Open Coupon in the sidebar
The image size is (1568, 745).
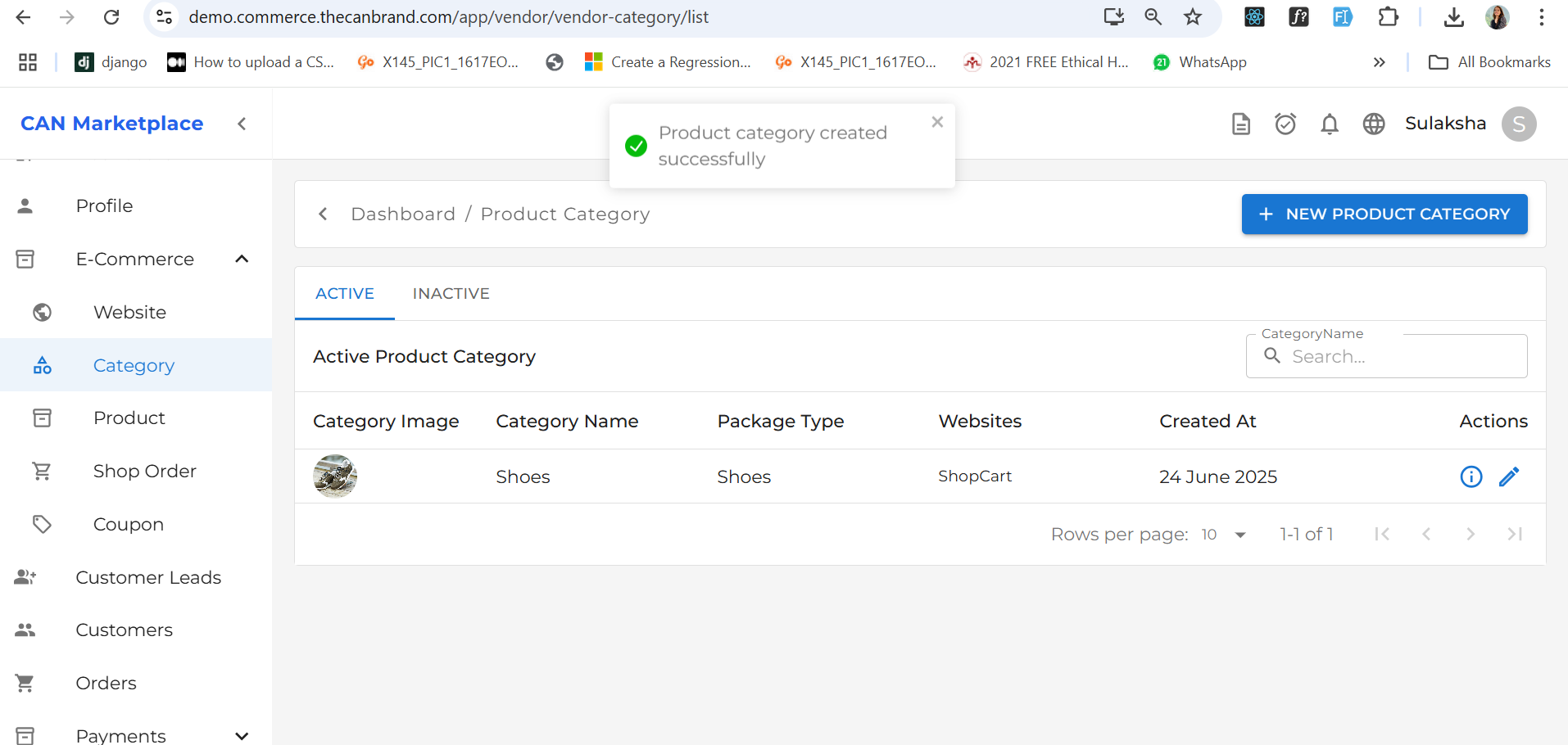click(x=136, y=524)
